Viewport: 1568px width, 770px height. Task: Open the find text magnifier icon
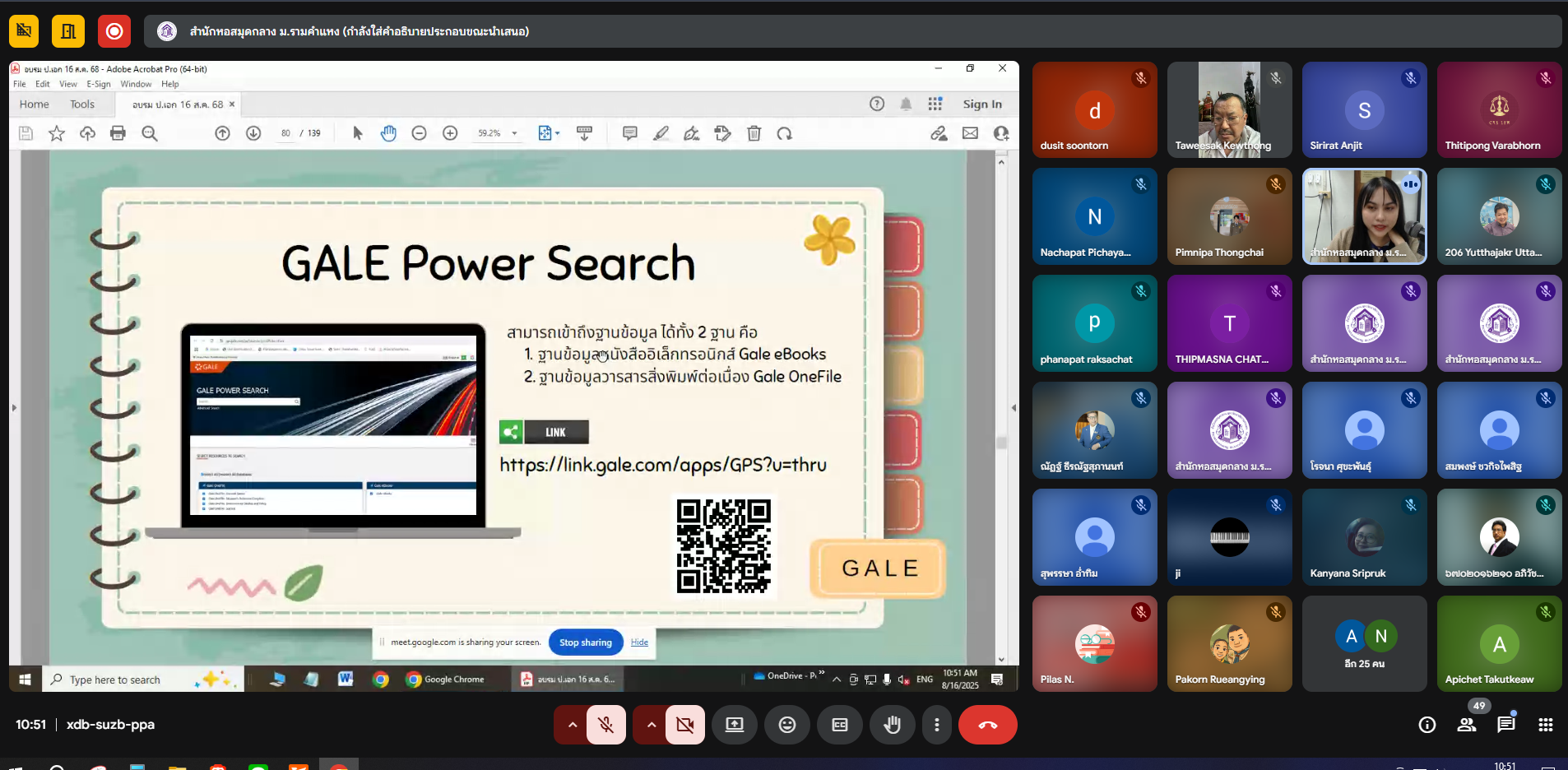click(x=150, y=133)
